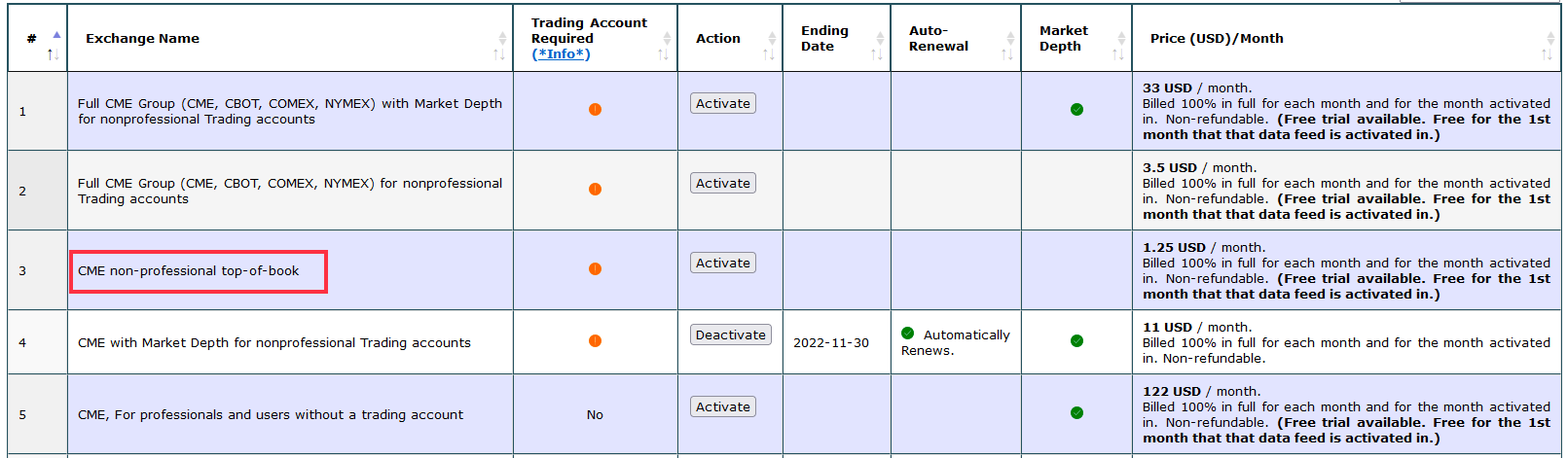1568x458 pixels.
Task: Sort by Price (USD)/Month column
Action: (1549, 46)
